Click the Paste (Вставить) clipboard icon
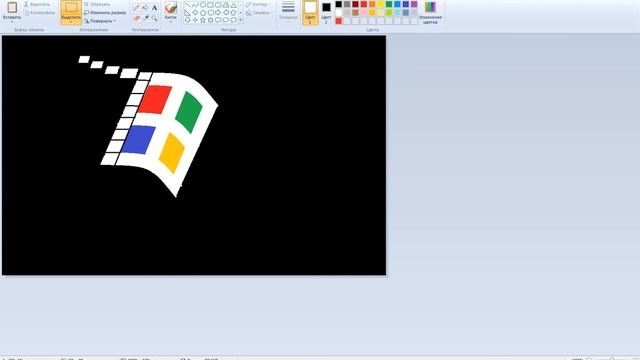 (x=12, y=7)
